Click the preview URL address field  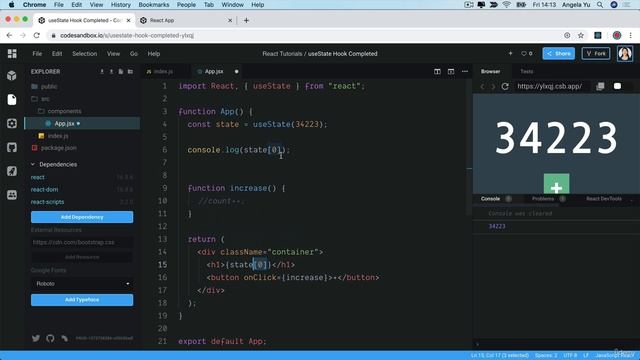[549, 87]
